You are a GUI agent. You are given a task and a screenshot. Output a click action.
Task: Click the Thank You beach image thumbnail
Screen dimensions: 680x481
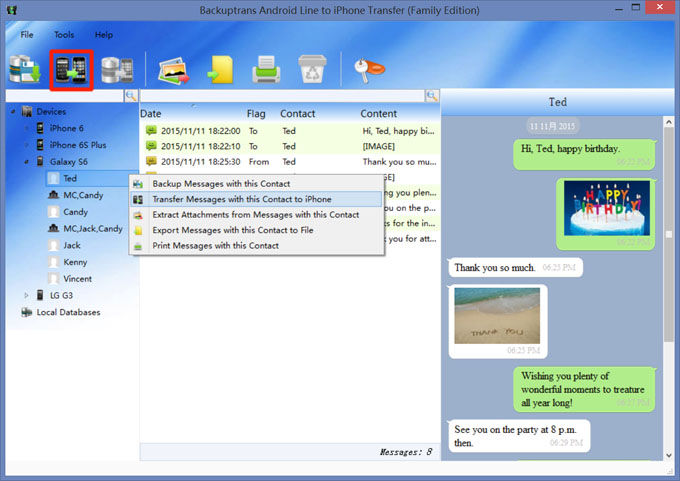tap(497, 315)
